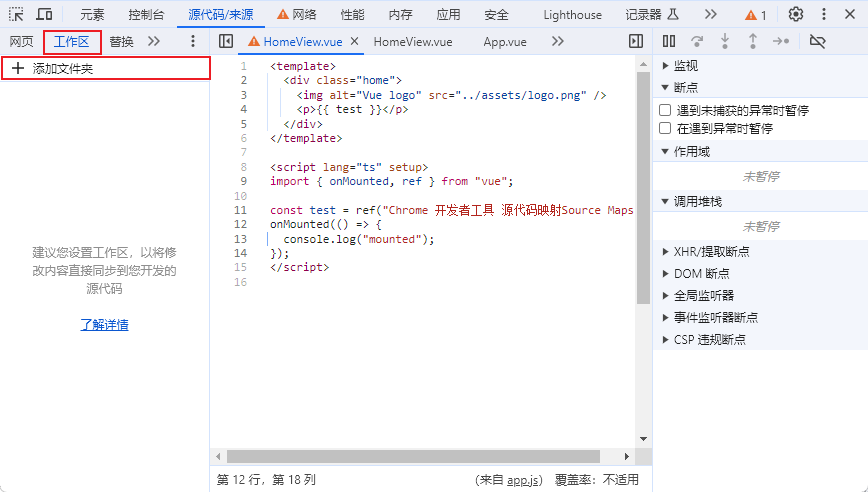
Task: Show more navigator pane tabs
Action: 154,41
